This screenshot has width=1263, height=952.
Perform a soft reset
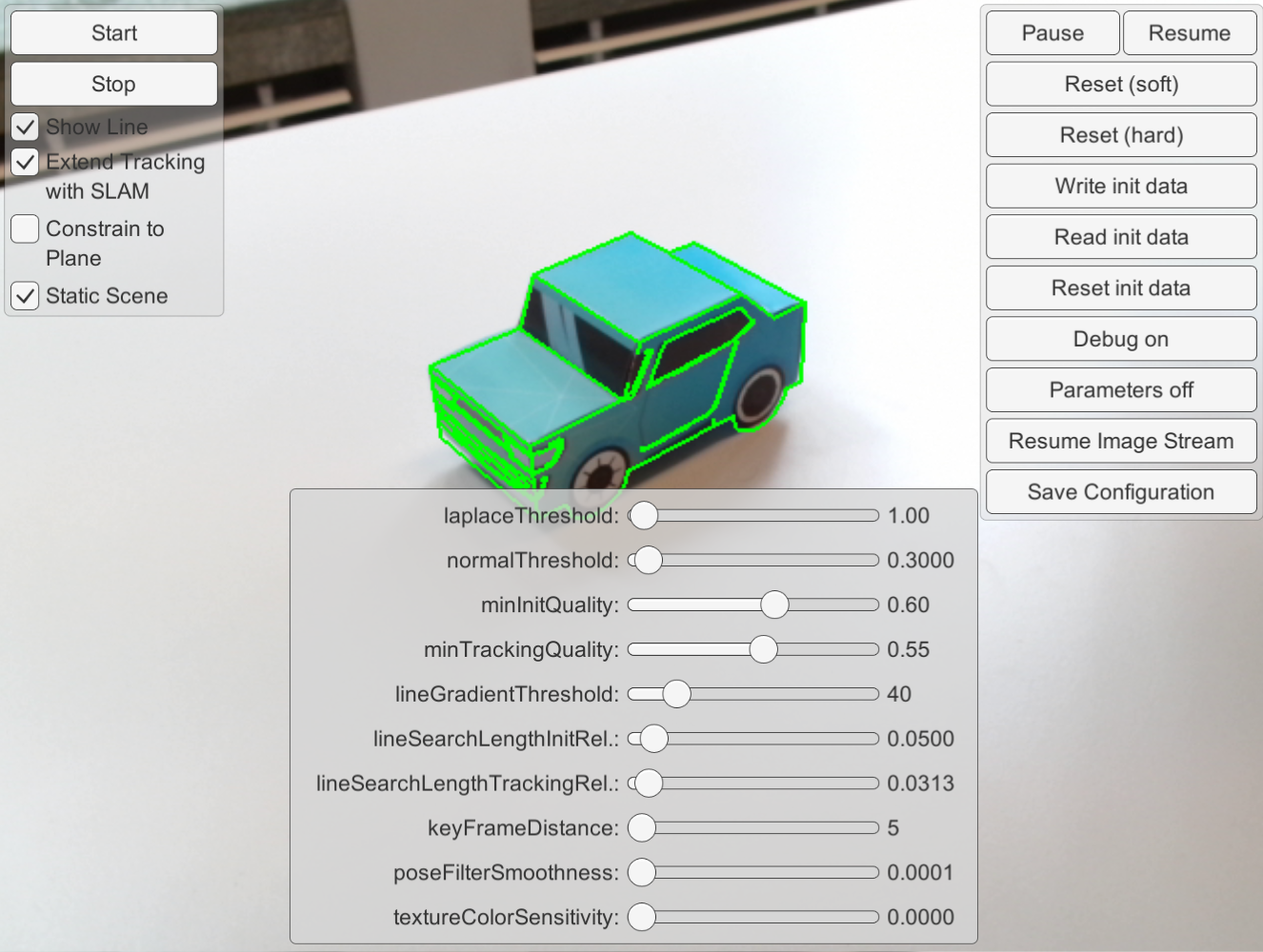(x=1121, y=85)
